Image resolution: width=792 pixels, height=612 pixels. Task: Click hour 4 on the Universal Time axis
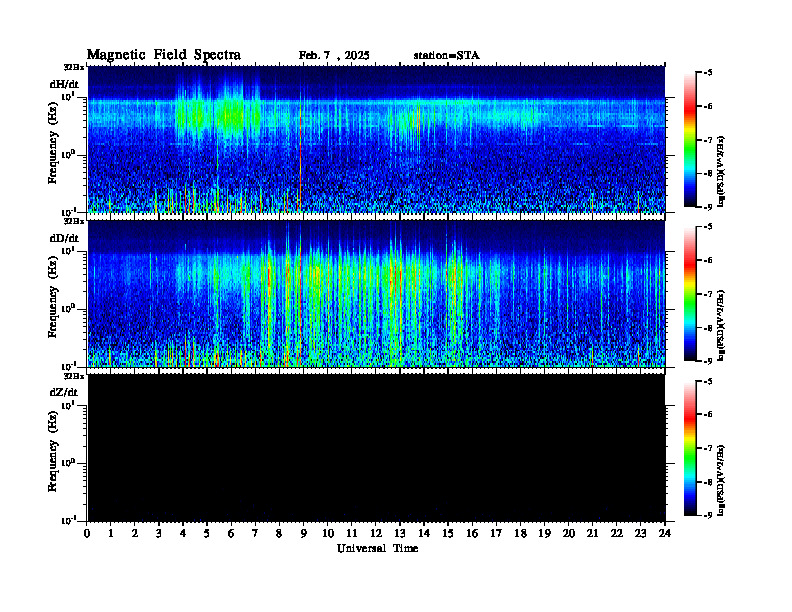click(x=183, y=534)
